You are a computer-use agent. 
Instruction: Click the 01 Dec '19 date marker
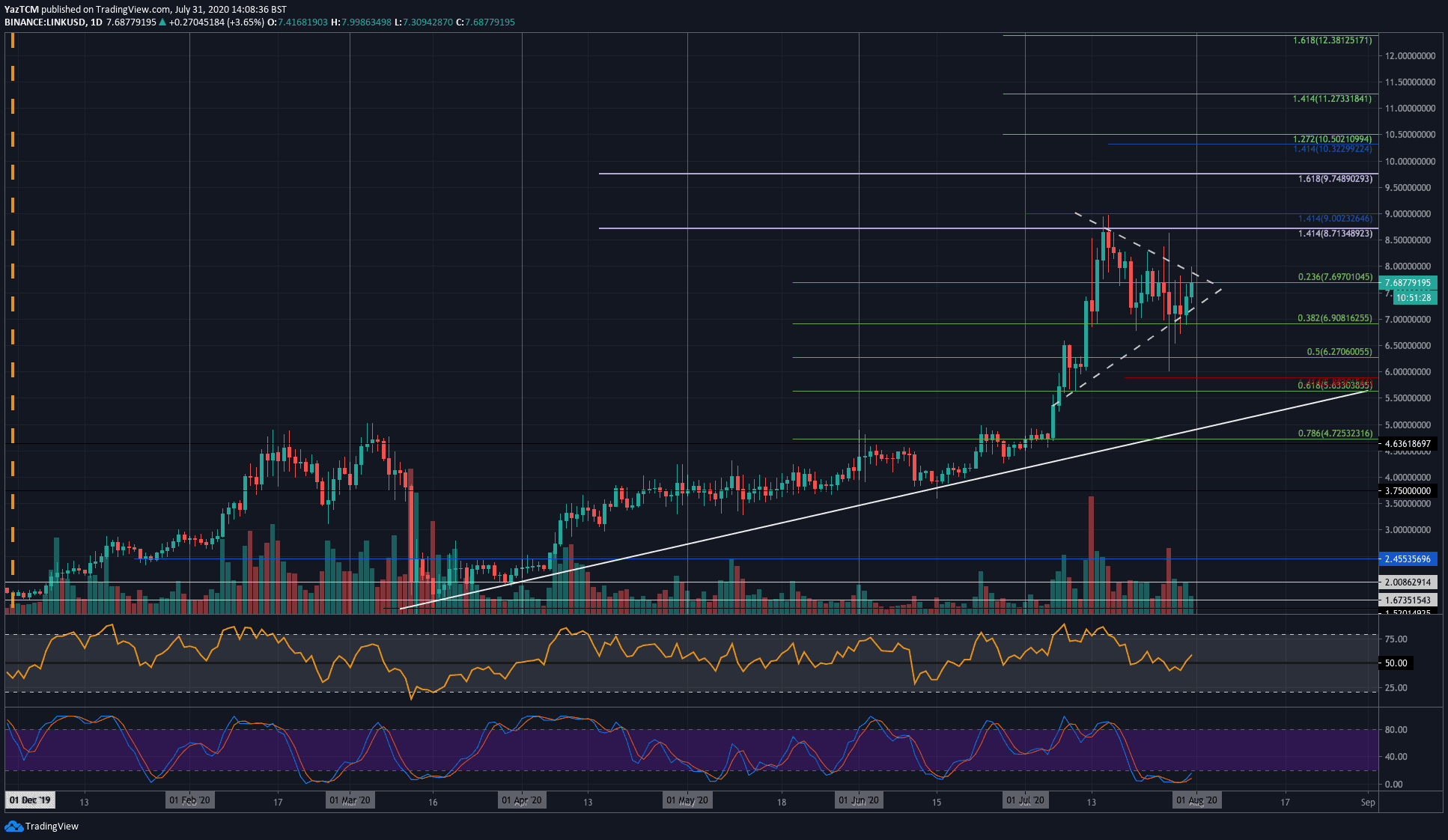tap(30, 800)
